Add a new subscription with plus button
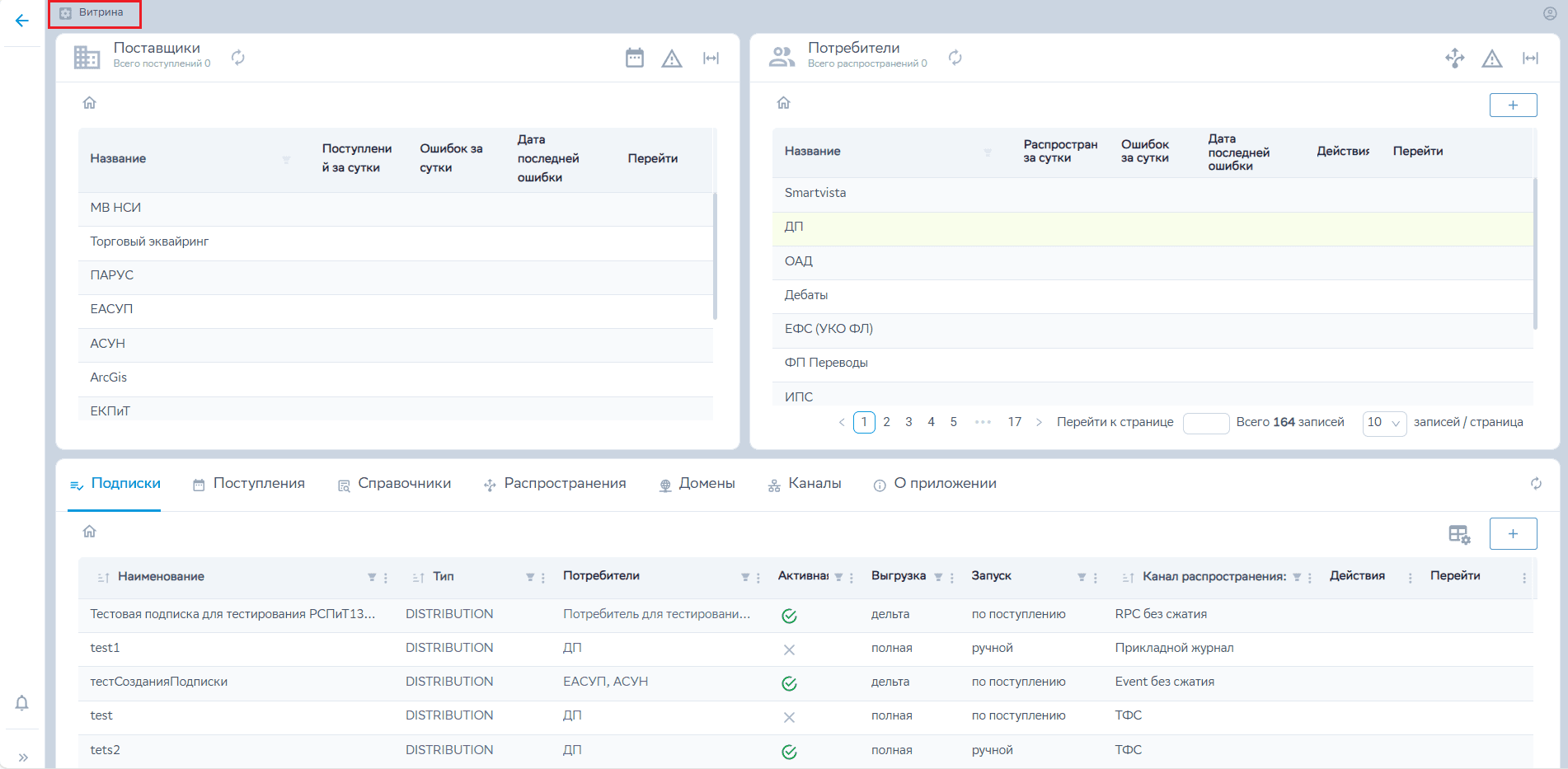The width and height of the screenshot is (1568, 769). pyautogui.click(x=1512, y=533)
